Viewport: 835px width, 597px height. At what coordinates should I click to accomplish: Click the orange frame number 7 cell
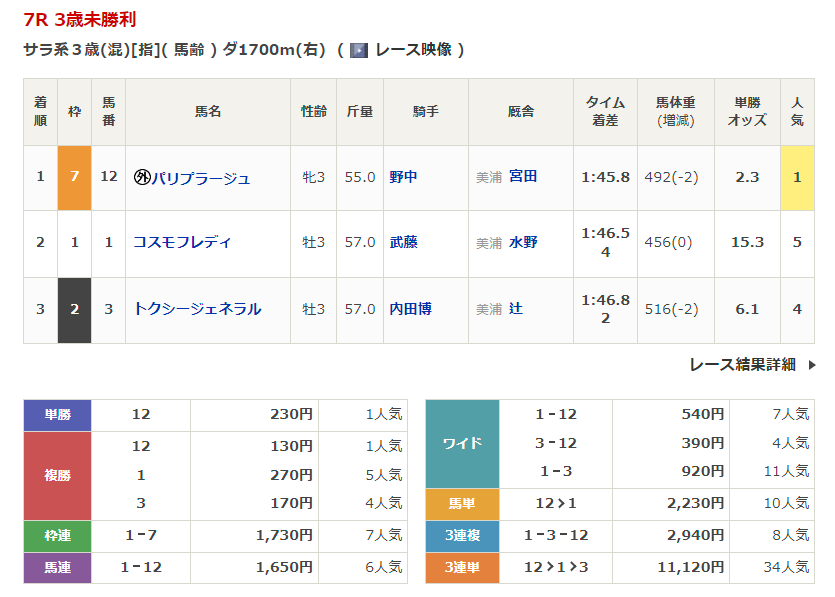(74, 177)
